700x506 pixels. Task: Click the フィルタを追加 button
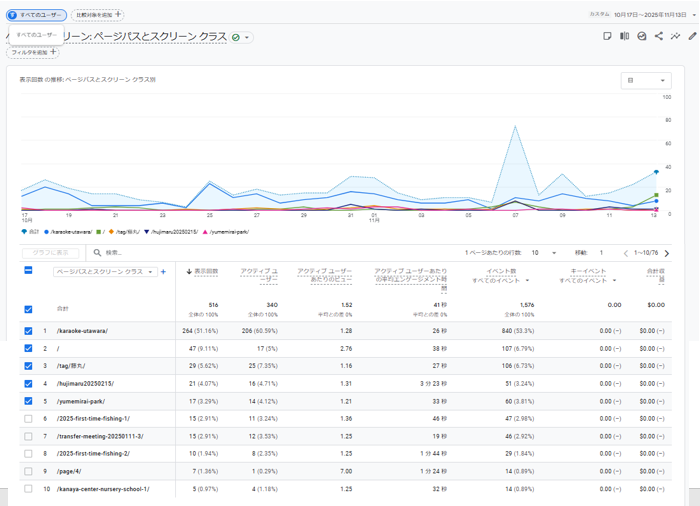tap(35, 52)
